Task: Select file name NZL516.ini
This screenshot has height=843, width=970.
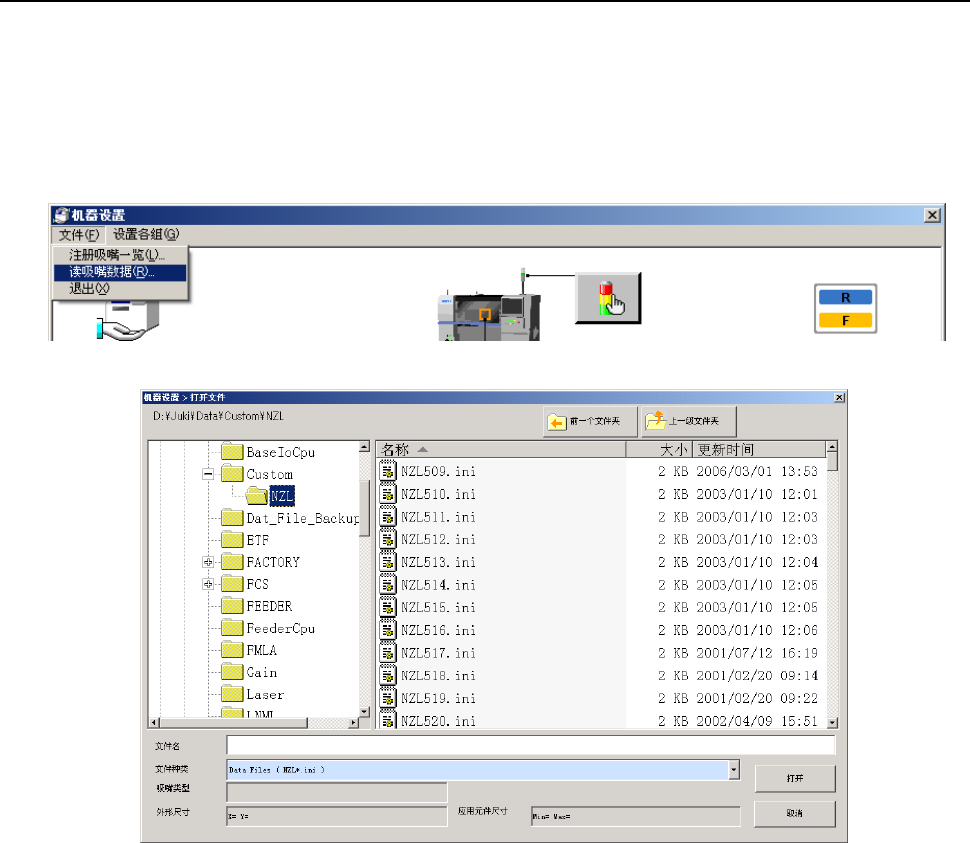Action: click(x=438, y=630)
